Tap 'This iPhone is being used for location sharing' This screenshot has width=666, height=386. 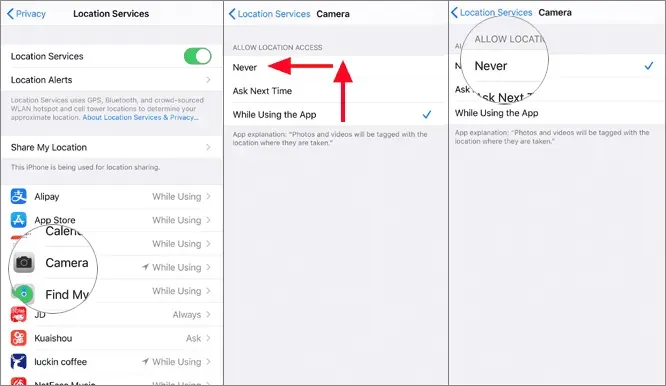click(85, 167)
